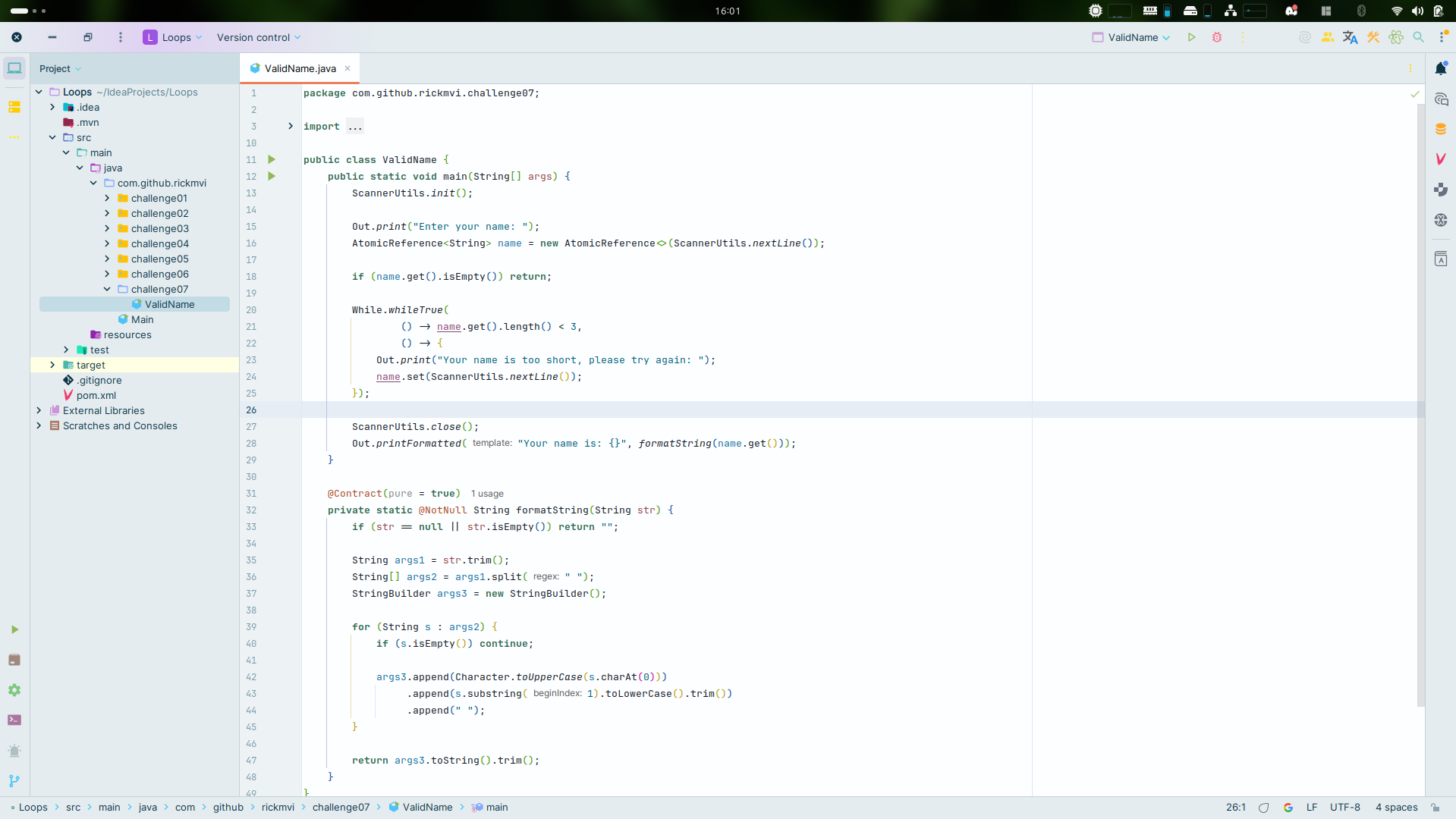Open window options vertical dots menu
1456x819 pixels.
coord(120,37)
